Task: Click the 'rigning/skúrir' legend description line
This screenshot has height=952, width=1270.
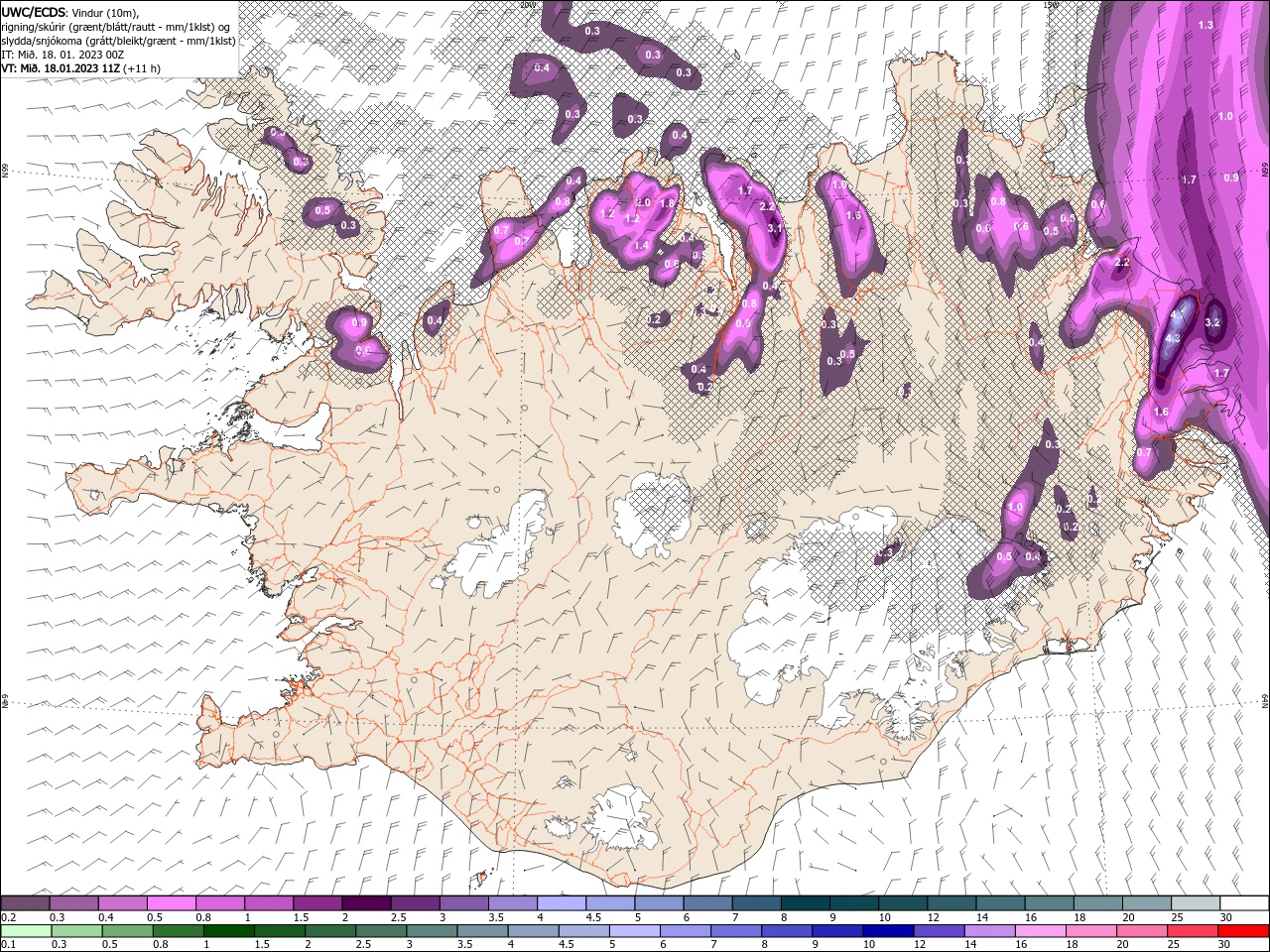Action: pyautogui.click(x=117, y=27)
